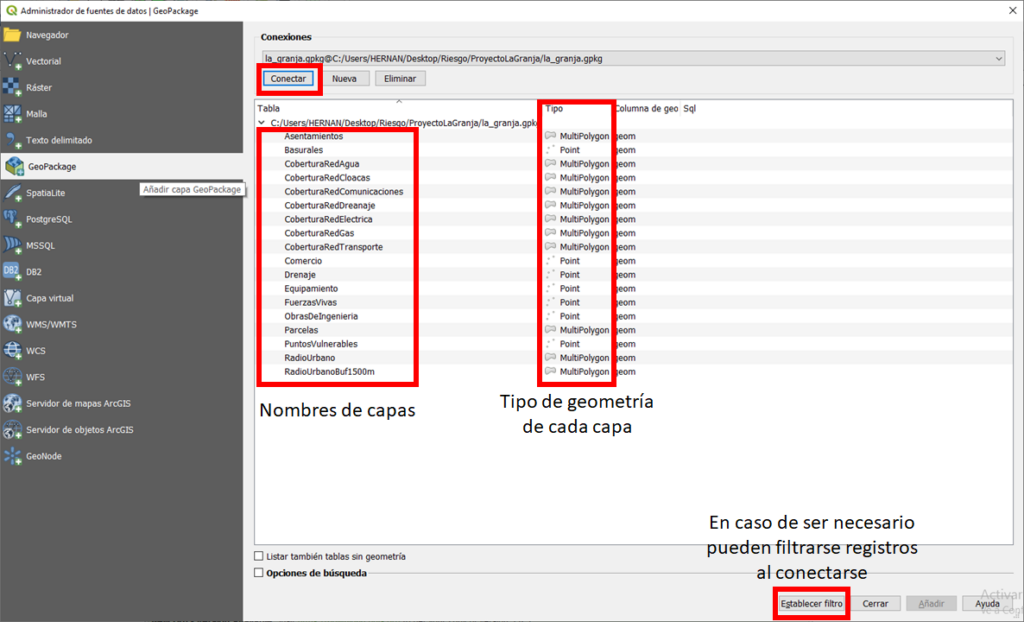Screen dimensions: 1024x622
Task: Click the polygon icon in Asentamientos row
Action: [551, 136]
